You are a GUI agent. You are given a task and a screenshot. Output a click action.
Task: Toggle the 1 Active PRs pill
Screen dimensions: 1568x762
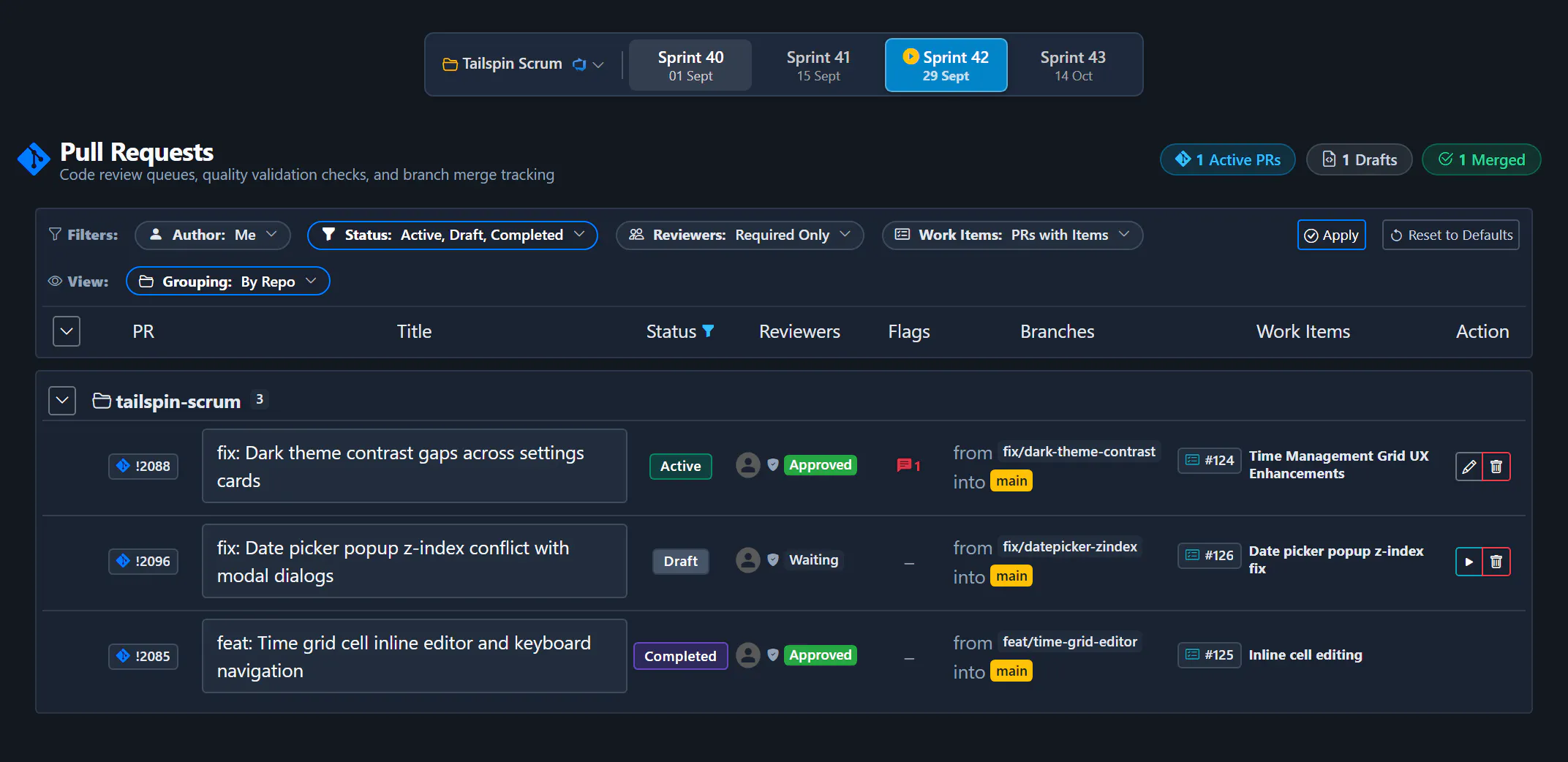[x=1227, y=159]
